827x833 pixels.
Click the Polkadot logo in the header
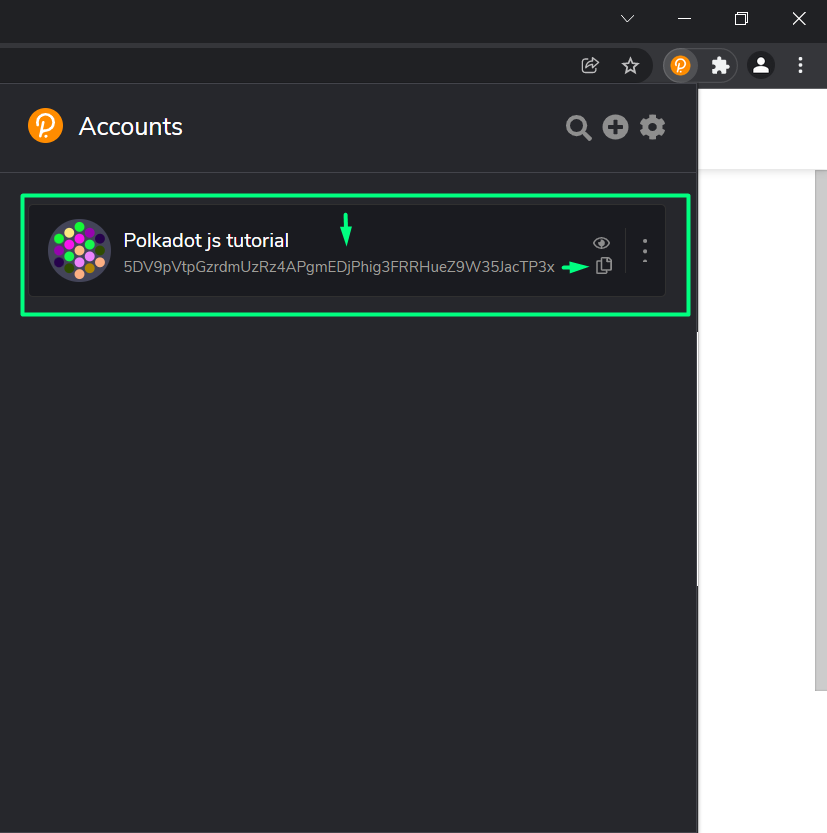(x=44, y=125)
